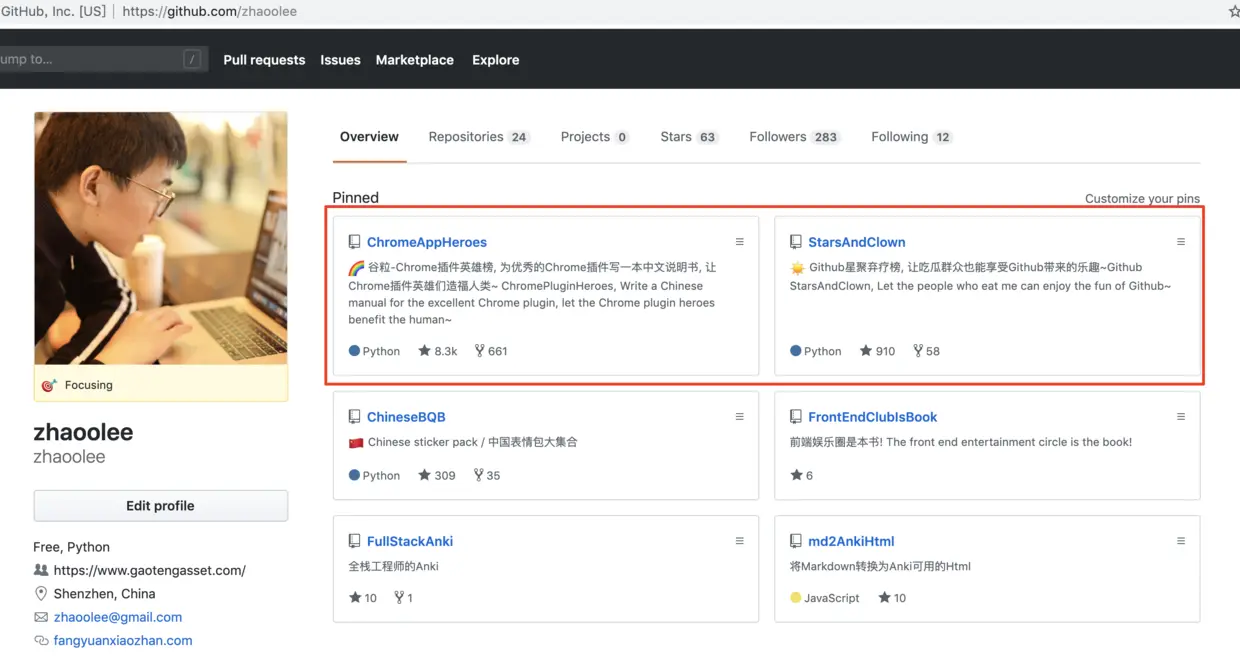
Task: Click the repo icon beside FrontEndClubIsBook
Action: tap(796, 417)
